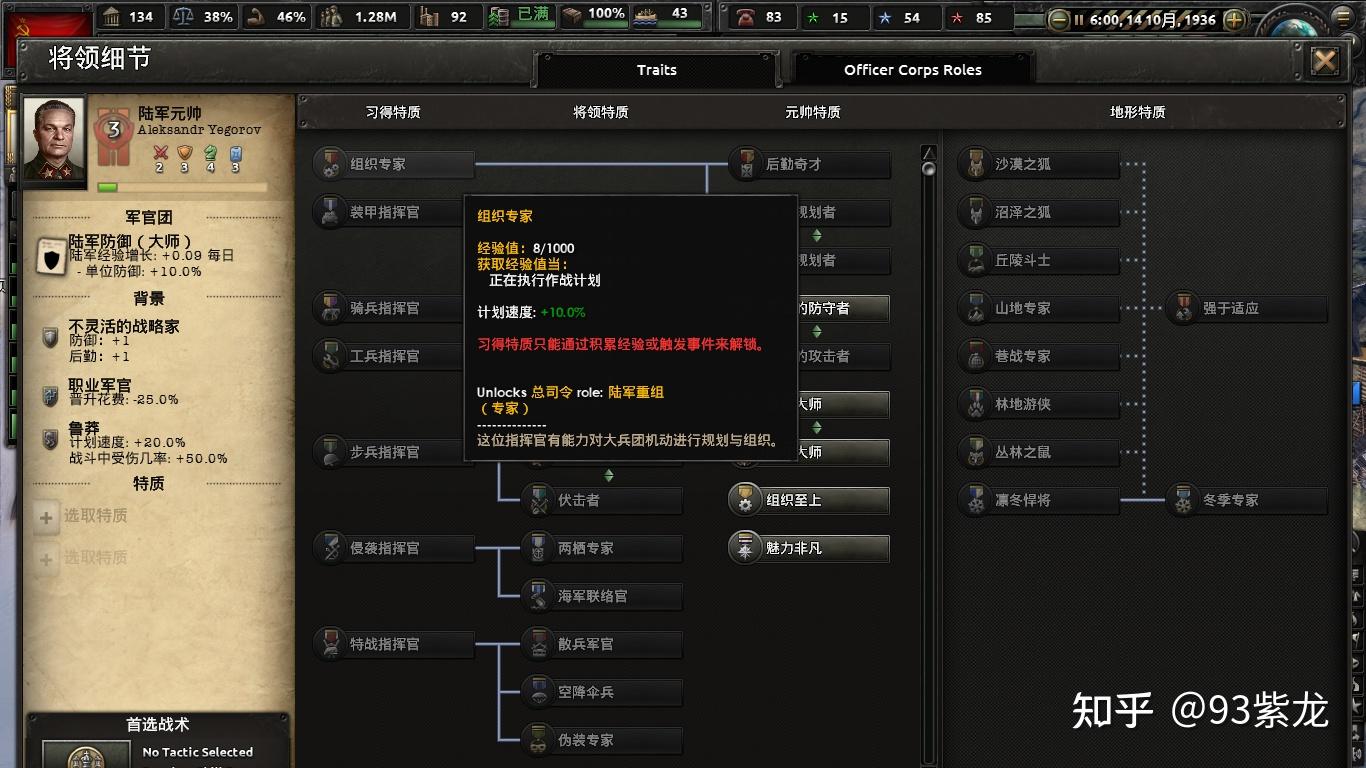This screenshot has width=1366, height=768.
Task: Select the 组织至上 trait
Action: tap(809, 500)
